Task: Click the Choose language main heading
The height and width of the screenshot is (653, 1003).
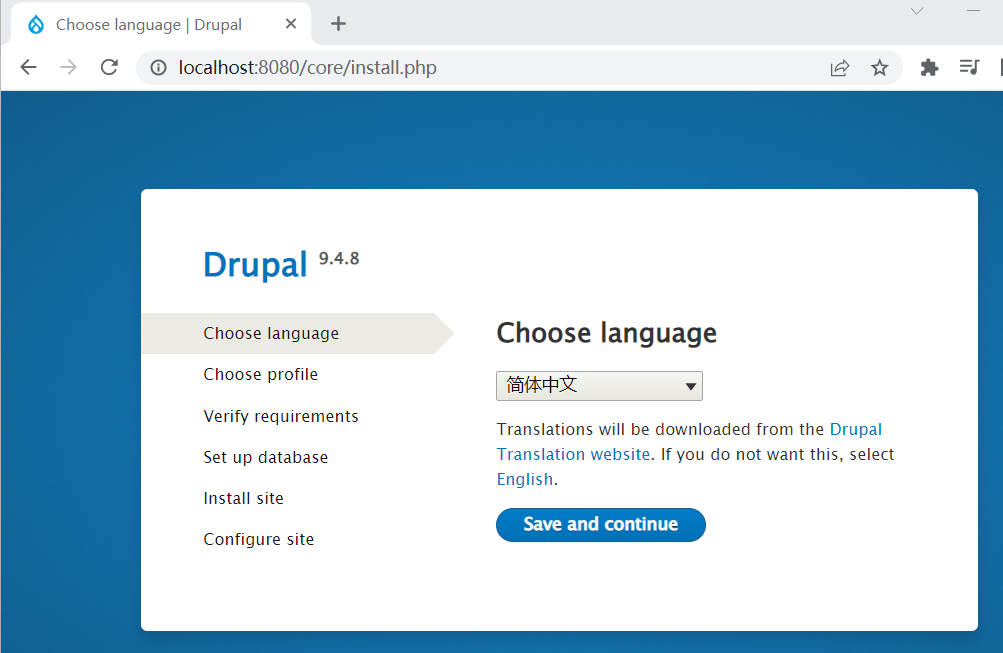Action: click(606, 333)
